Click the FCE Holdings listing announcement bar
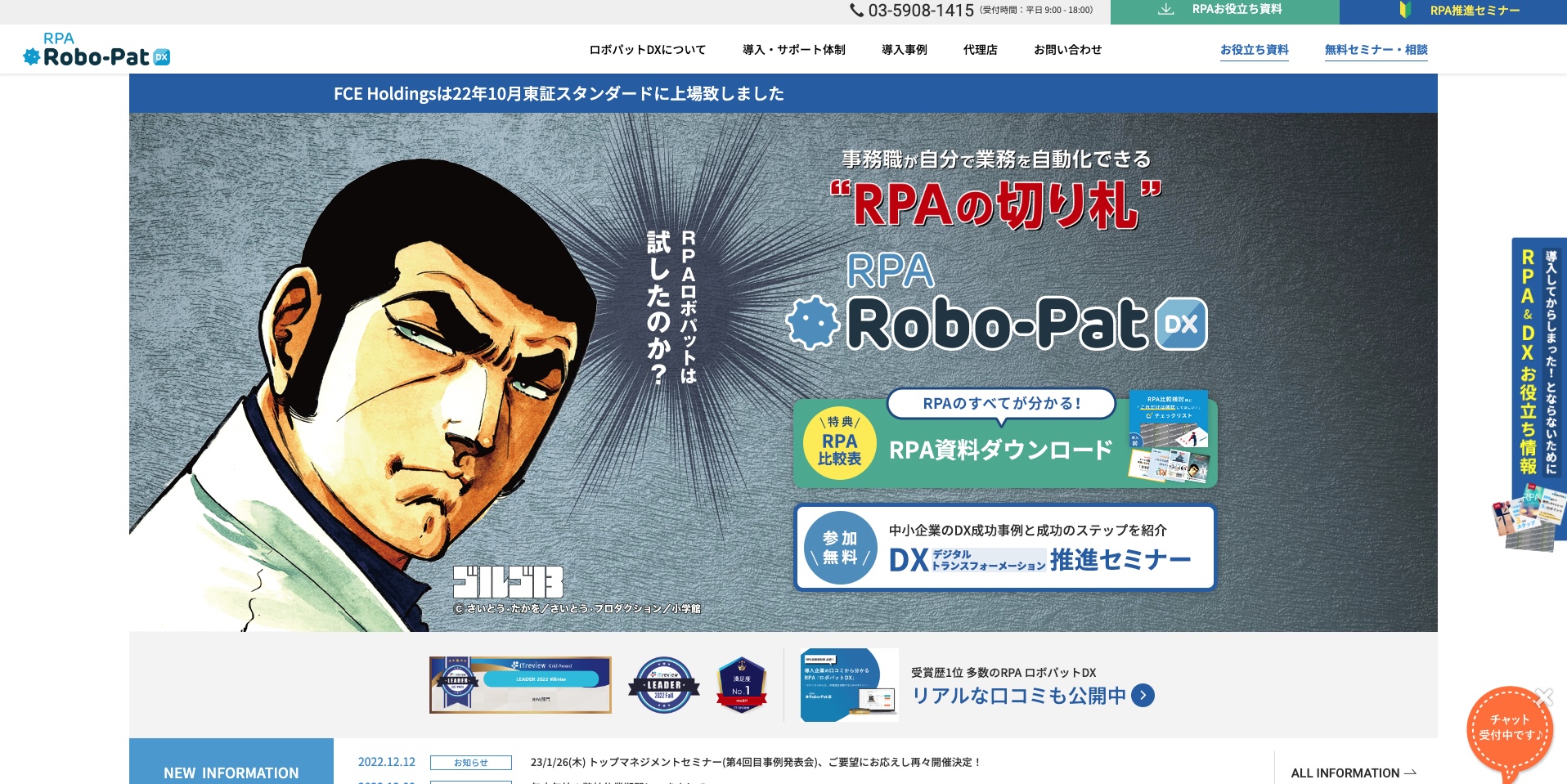Image resolution: width=1567 pixels, height=784 pixels. [783, 93]
